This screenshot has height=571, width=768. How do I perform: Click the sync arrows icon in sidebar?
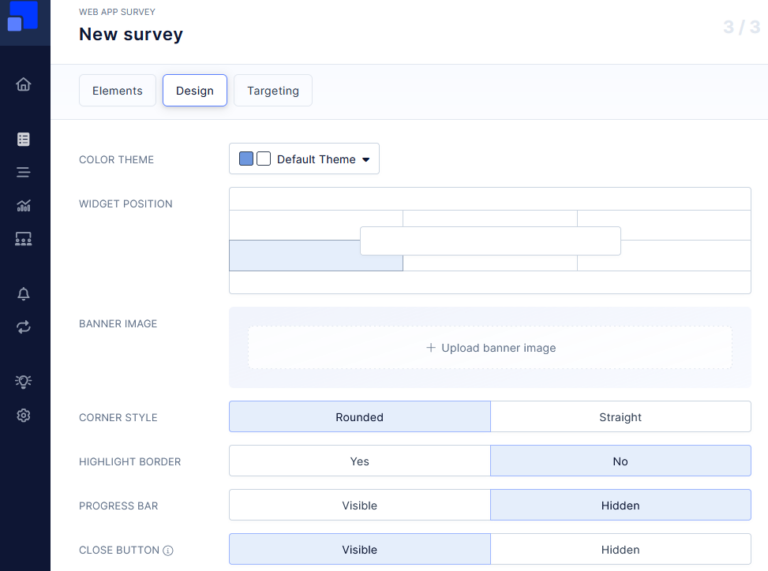click(24, 327)
